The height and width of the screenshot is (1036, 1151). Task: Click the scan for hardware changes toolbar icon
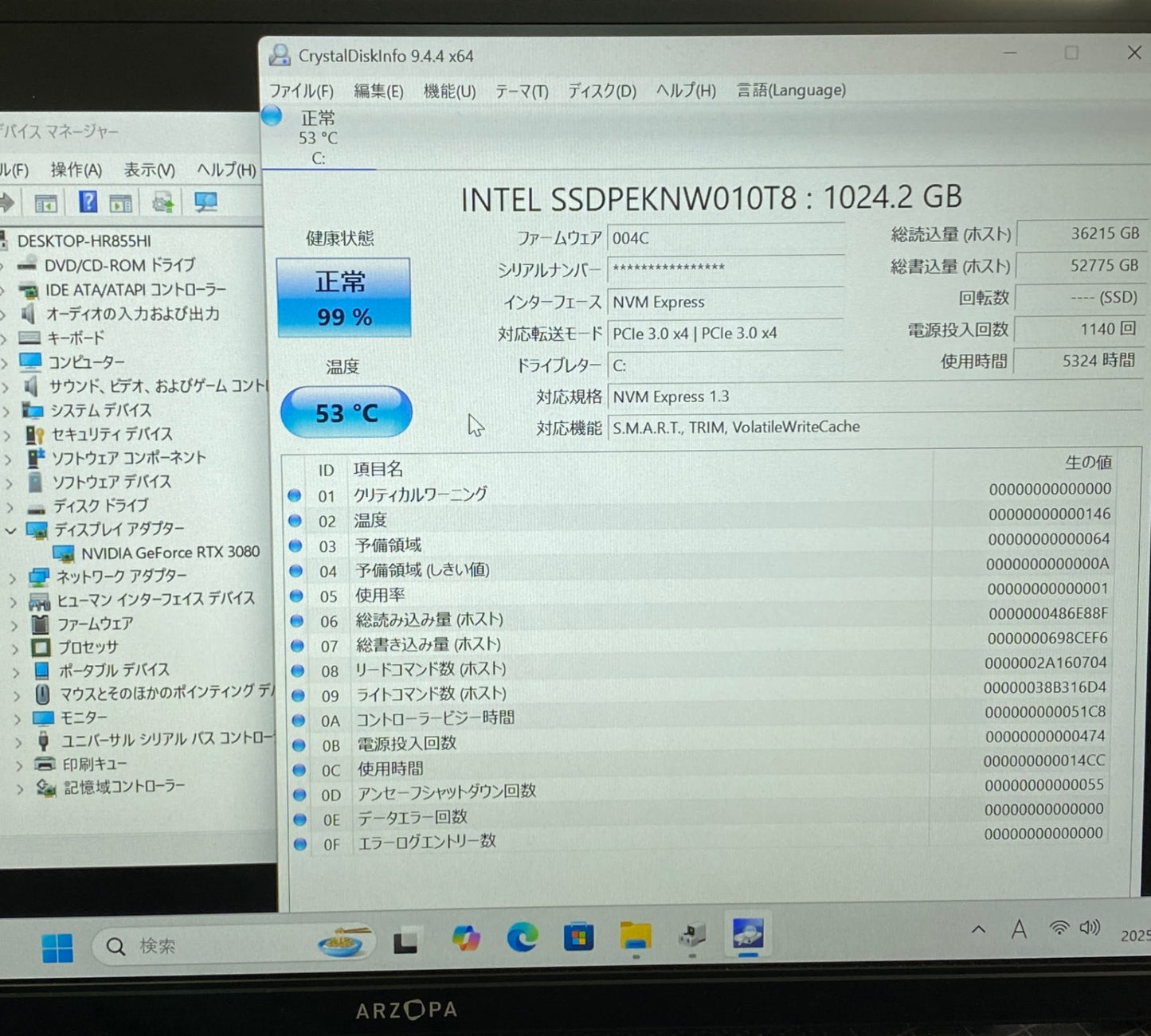pos(206,201)
